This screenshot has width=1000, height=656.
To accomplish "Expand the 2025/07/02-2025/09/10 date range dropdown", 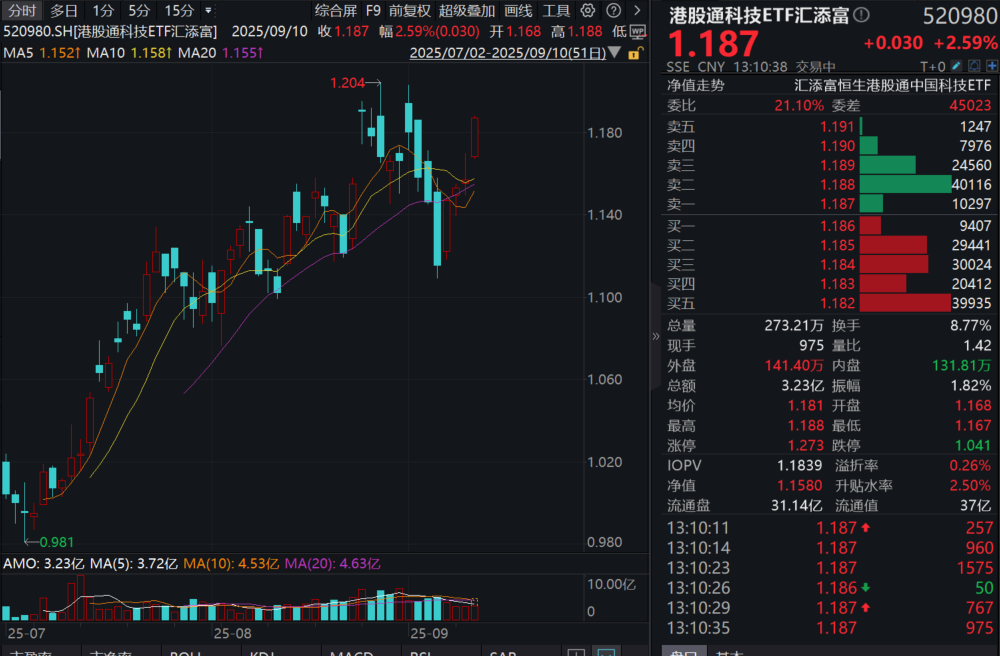I will (x=615, y=52).
